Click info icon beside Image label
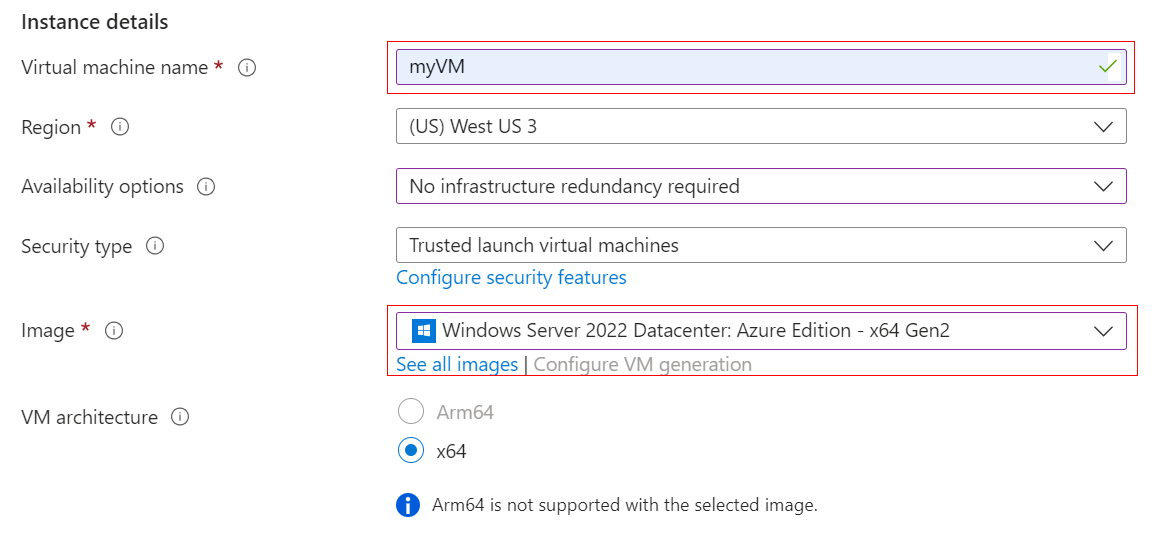 [114, 331]
